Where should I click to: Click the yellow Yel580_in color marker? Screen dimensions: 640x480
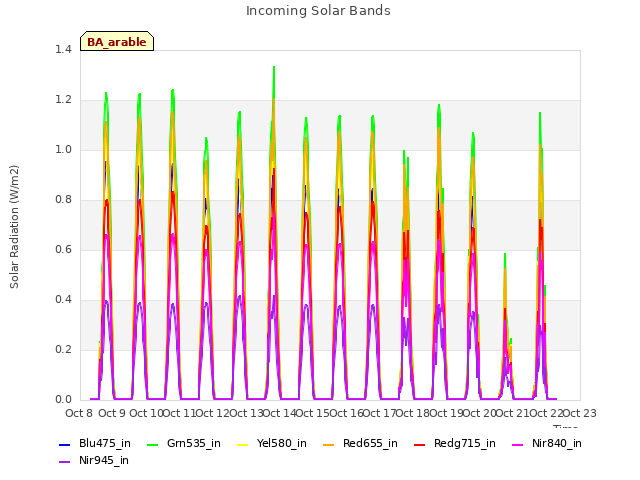coord(242,444)
